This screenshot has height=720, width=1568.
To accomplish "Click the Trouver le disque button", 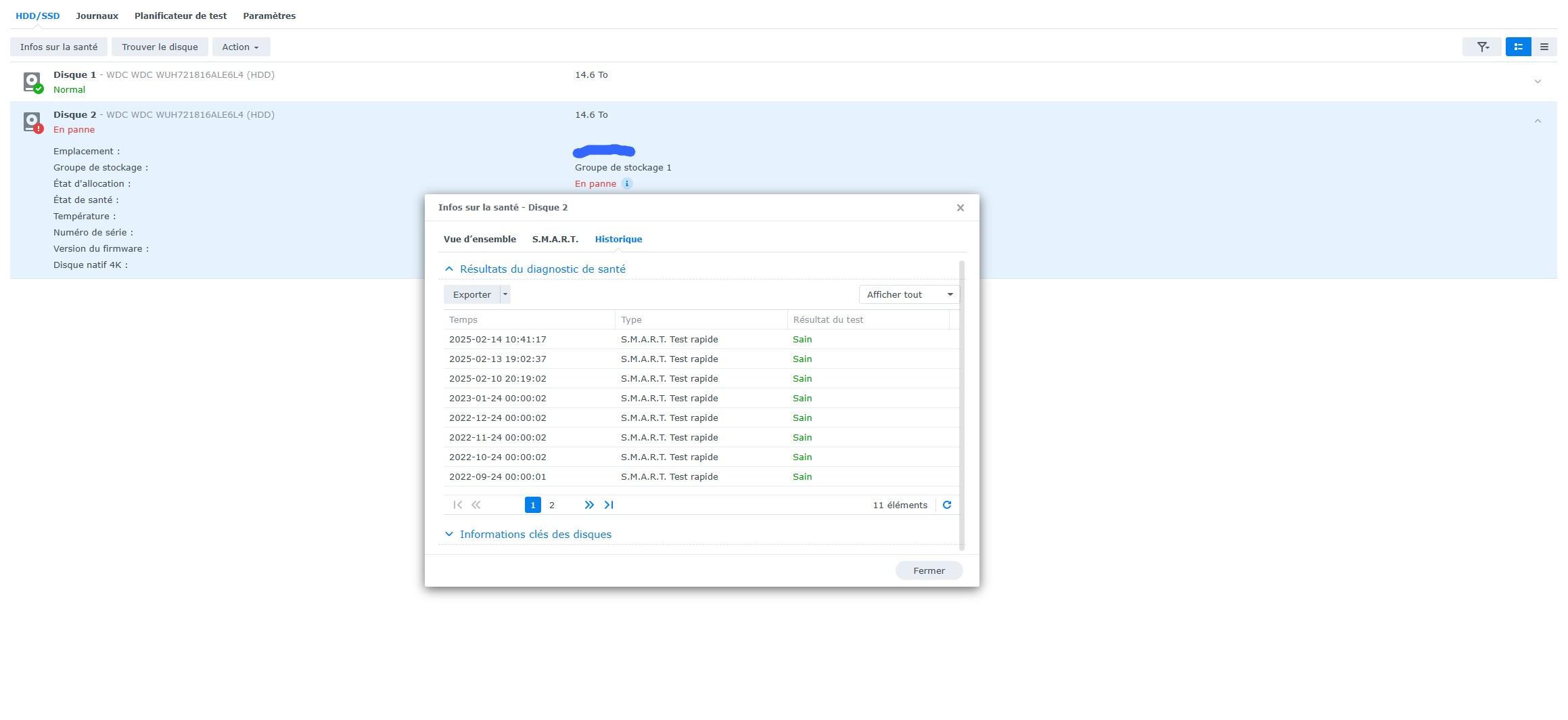I will pyautogui.click(x=160, y=47).
